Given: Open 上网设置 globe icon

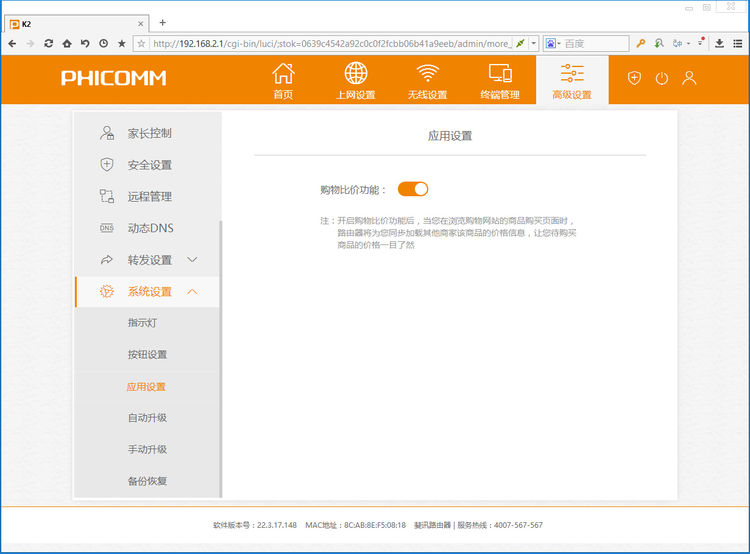Looking at the screenshot, I should pyautogui.click(x=356, y=80).
